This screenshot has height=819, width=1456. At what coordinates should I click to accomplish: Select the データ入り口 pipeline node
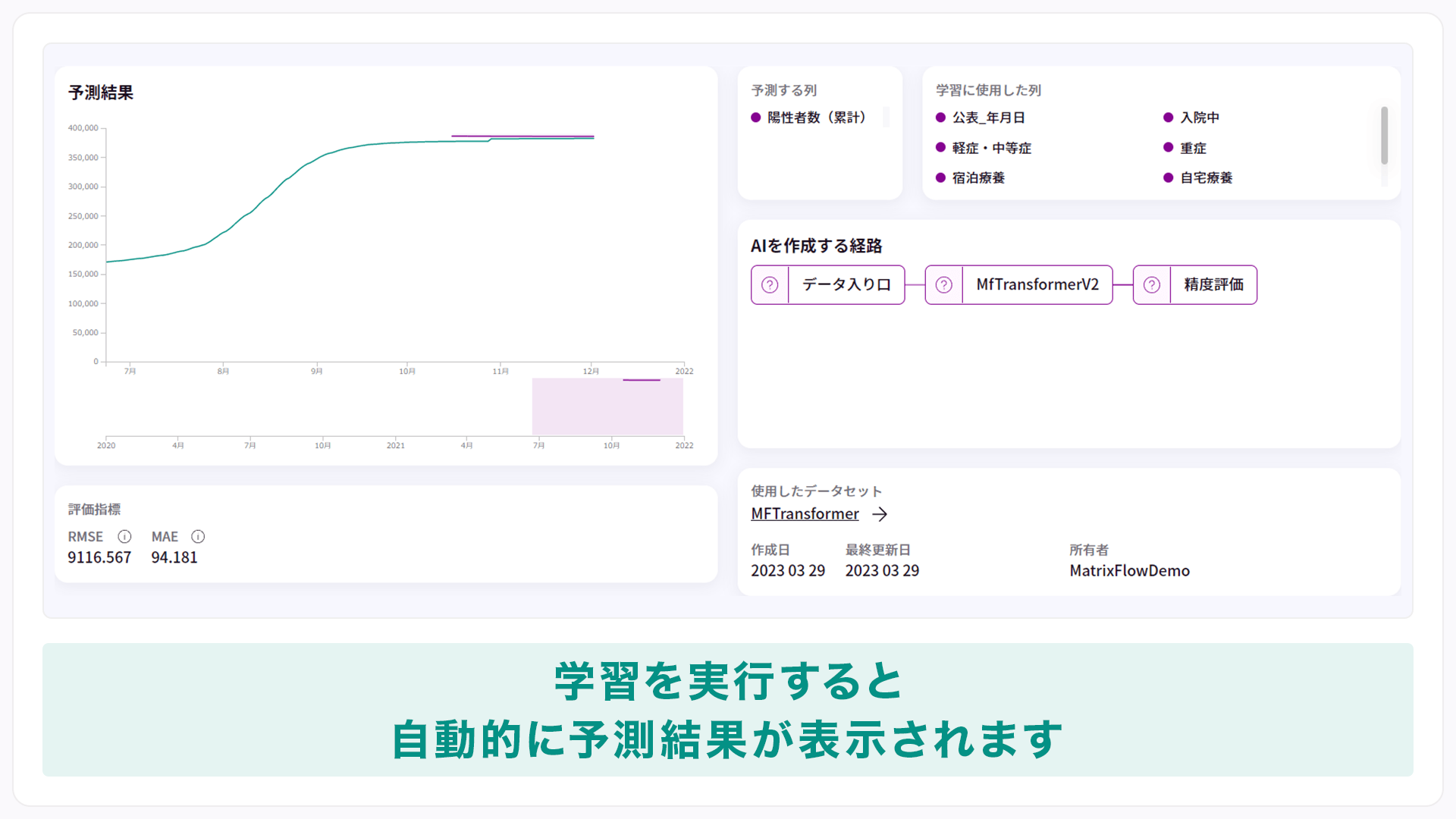(846, 284)
